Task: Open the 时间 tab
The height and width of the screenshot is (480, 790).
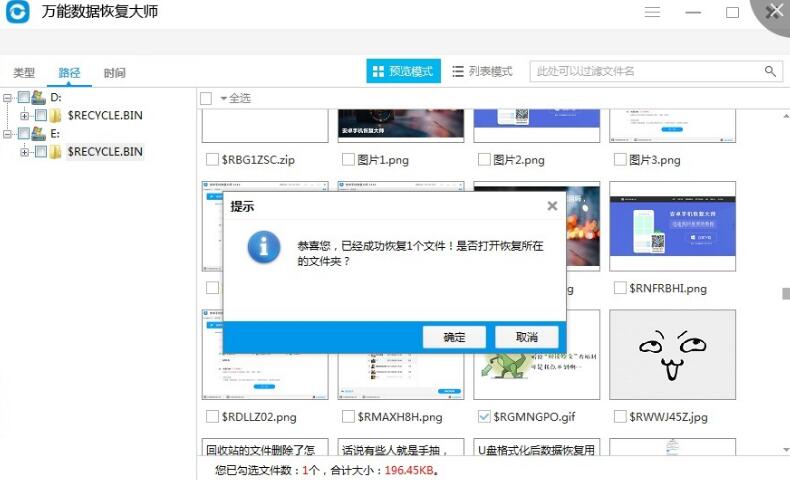Action: click(114, 73)
